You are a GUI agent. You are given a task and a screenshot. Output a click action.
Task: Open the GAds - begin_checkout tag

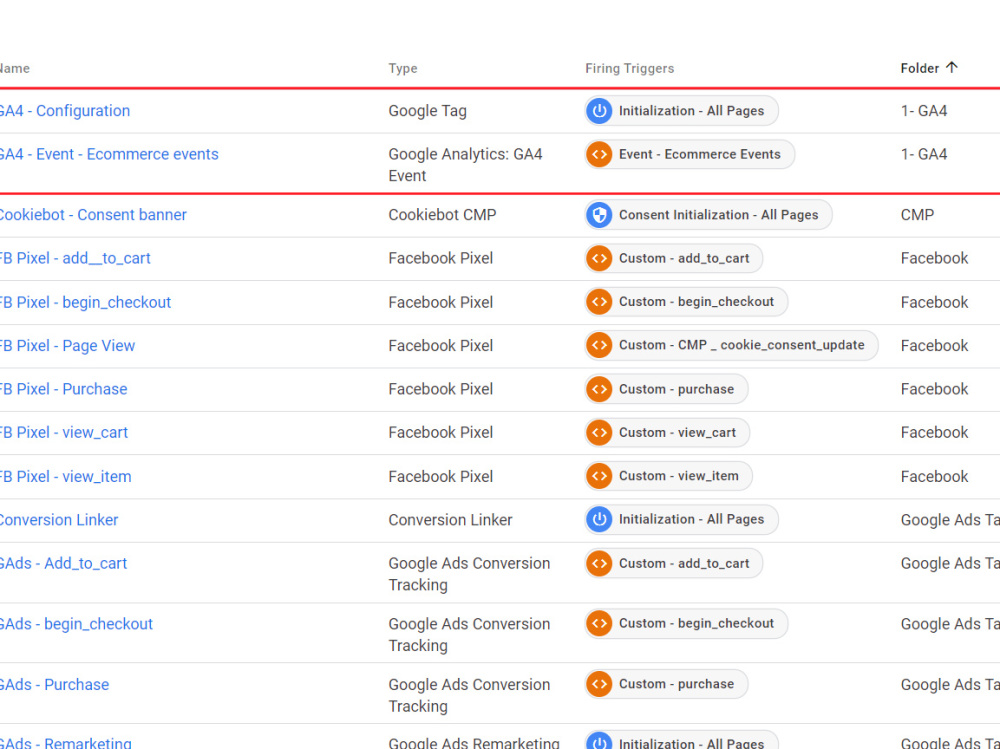point(76,624)
